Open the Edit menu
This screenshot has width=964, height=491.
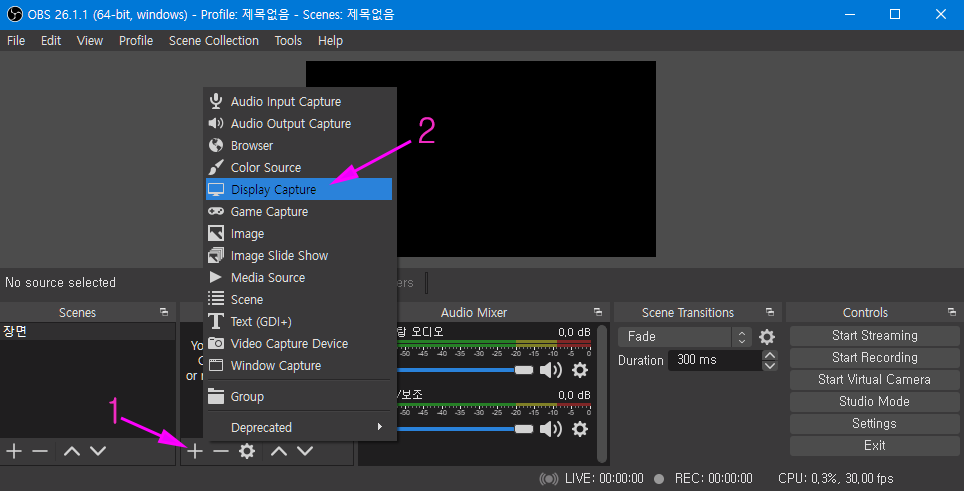51,41
